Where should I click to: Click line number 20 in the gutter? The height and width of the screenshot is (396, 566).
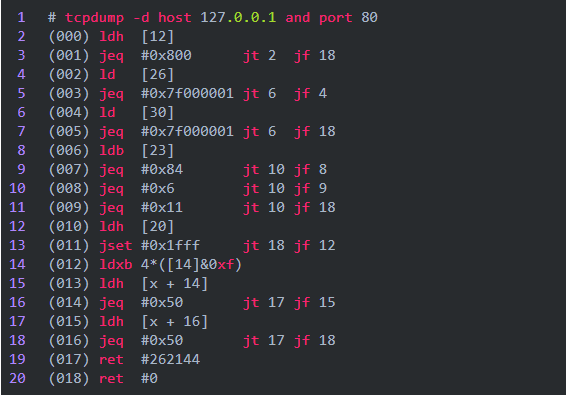pyautogui.click(x=17, y=378)
